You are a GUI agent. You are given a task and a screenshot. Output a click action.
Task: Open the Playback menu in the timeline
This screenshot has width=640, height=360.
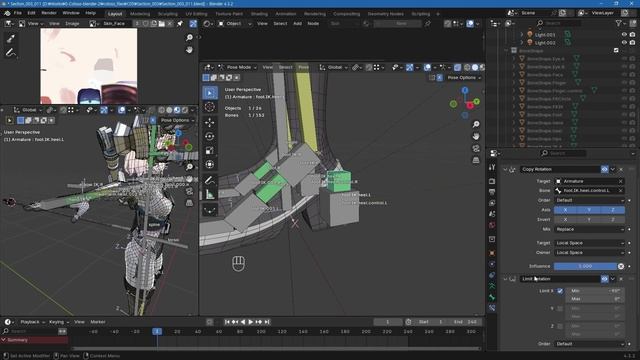click(x=32, y=322)
